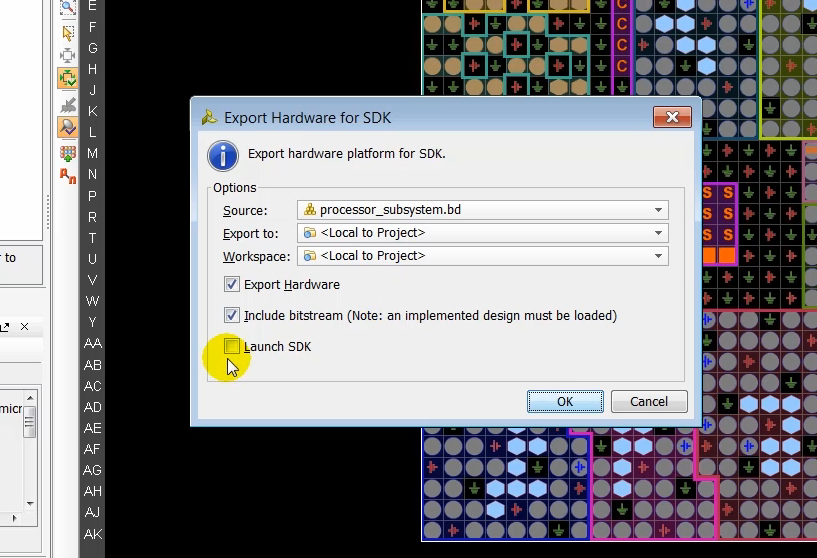Click row label AD in package ruler
Viewport: 817px width, 558px height.
pos(93,407)
